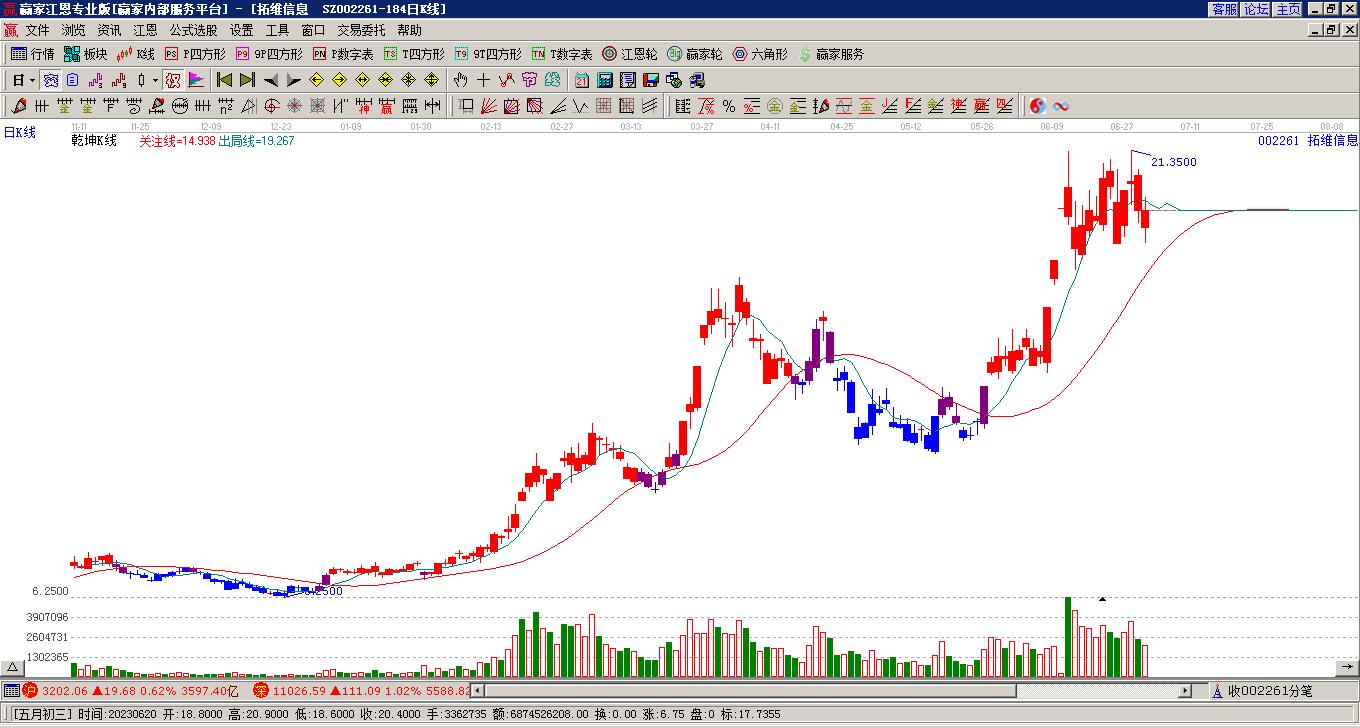Viewport: 1360px width, 728px height.
Task: Click the 论坛 forum button
Action: coord(1256,9)
